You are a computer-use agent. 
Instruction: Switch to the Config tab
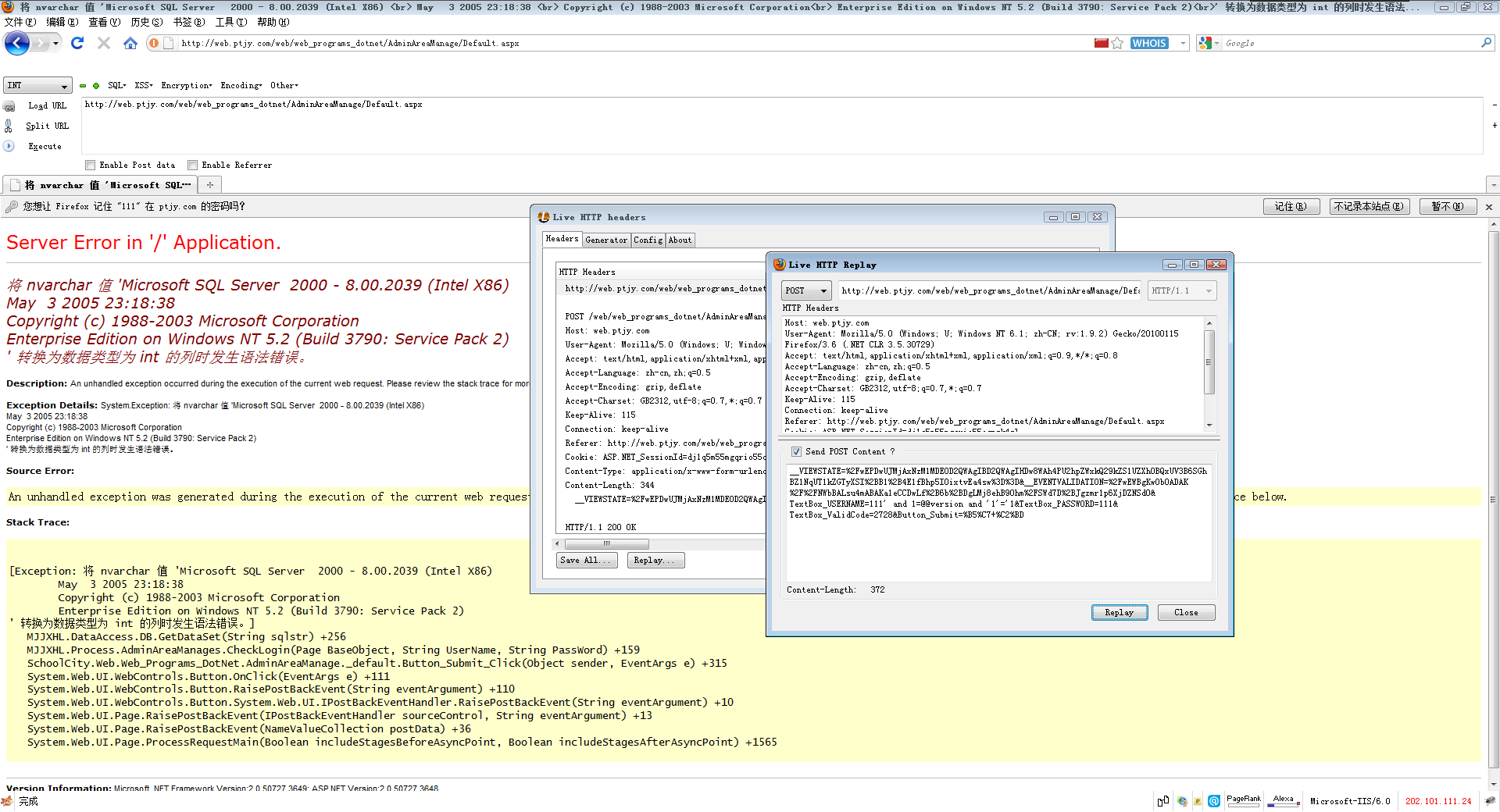click(648, 240)
